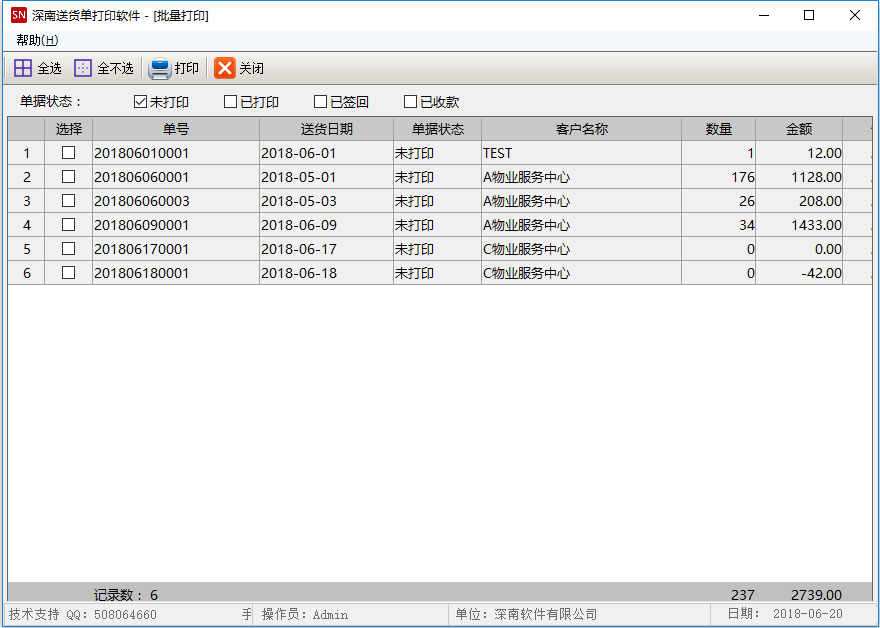Sort by the 客户名称 column header
The image size is (880, 628).
tap(581, 129)
